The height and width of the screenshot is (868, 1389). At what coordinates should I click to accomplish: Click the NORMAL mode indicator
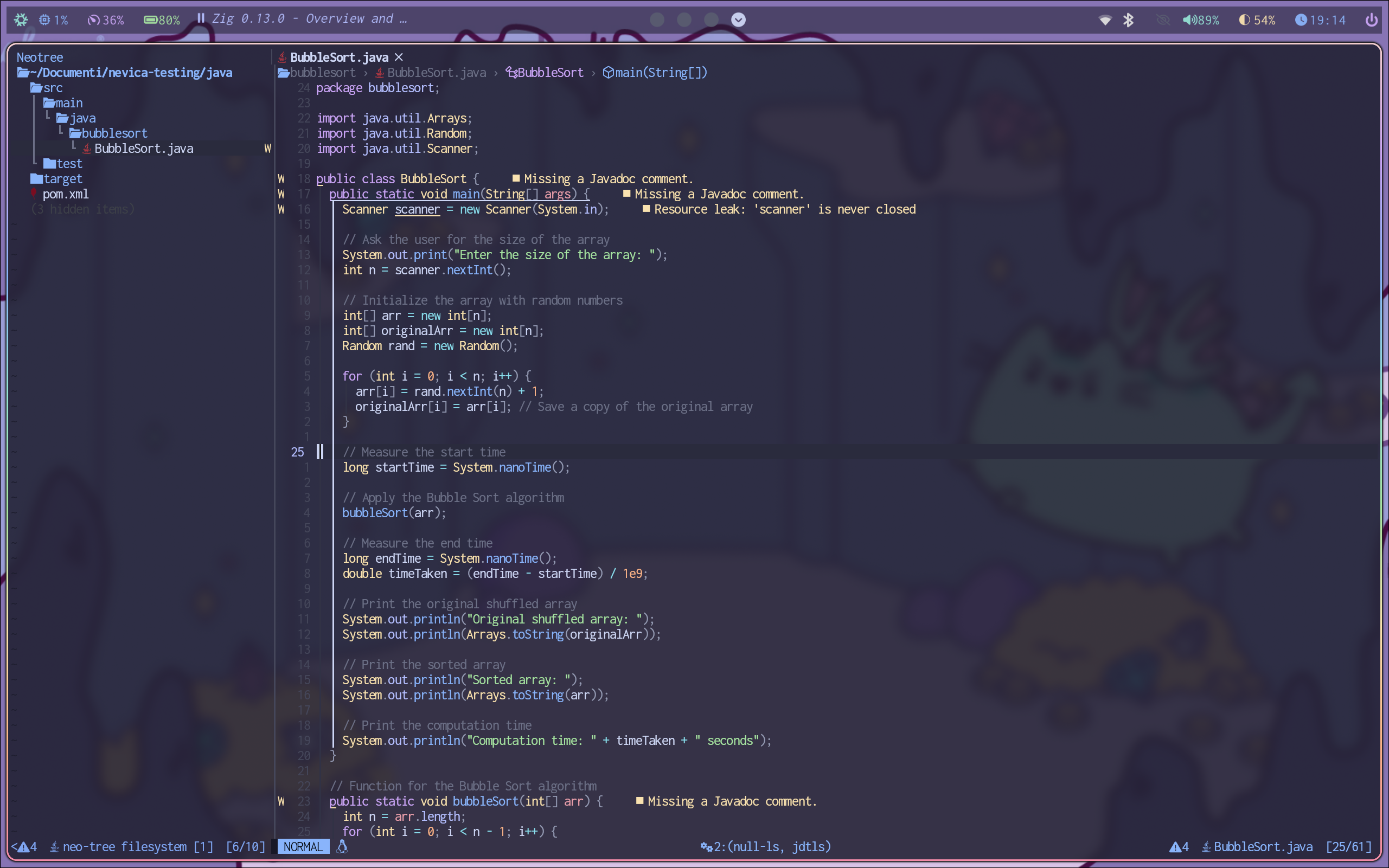pos(303,847)
